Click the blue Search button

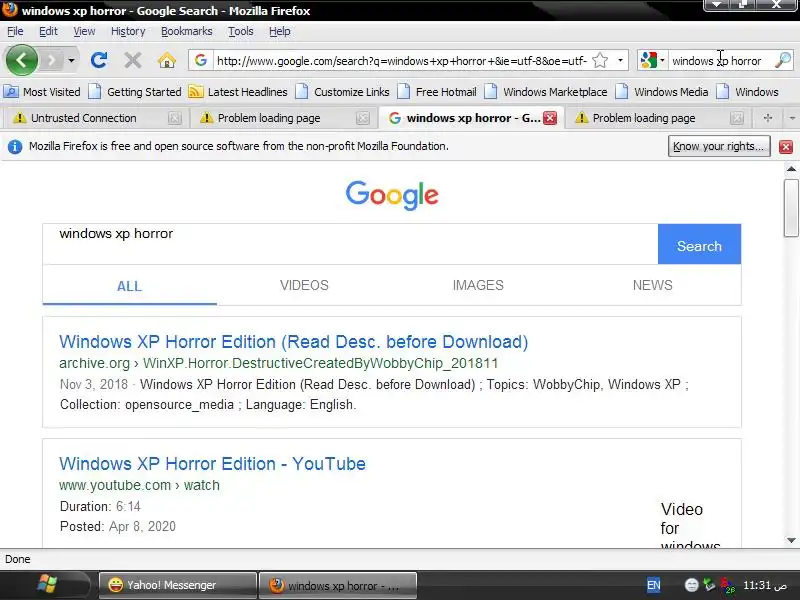(x=699, y=244)
